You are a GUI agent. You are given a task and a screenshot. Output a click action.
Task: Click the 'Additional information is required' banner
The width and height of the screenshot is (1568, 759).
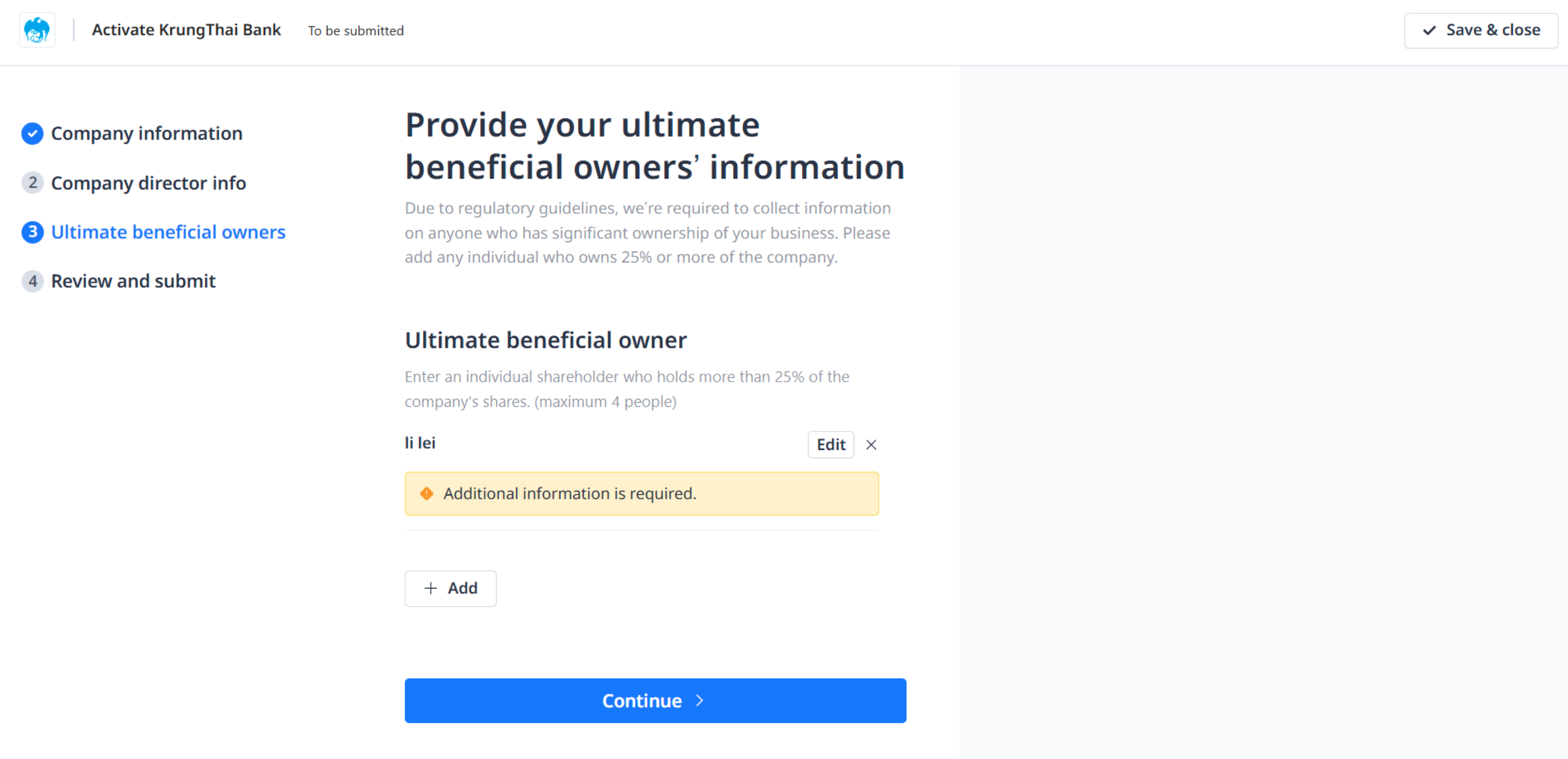click(x=641, y=494)
